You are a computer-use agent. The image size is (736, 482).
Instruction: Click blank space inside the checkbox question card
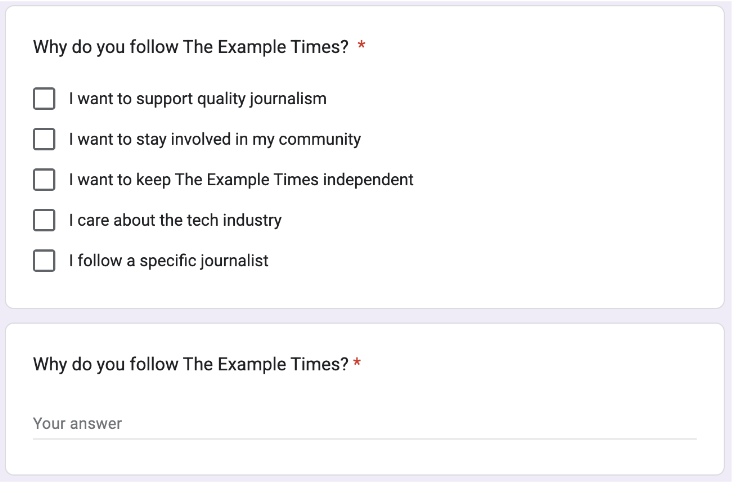click(563, 188)
